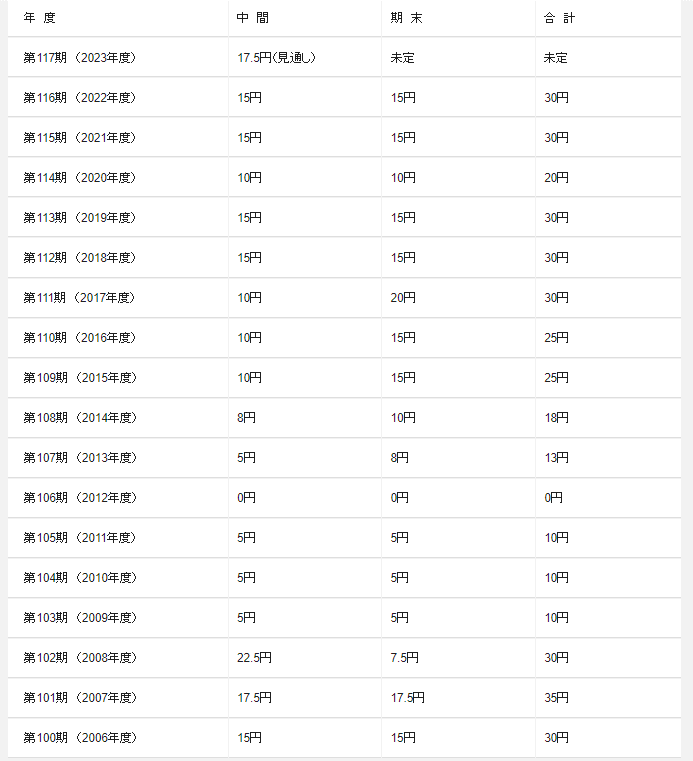Click the 17.5円(見通し) interim dividend cell

click(x=277, y=58)
